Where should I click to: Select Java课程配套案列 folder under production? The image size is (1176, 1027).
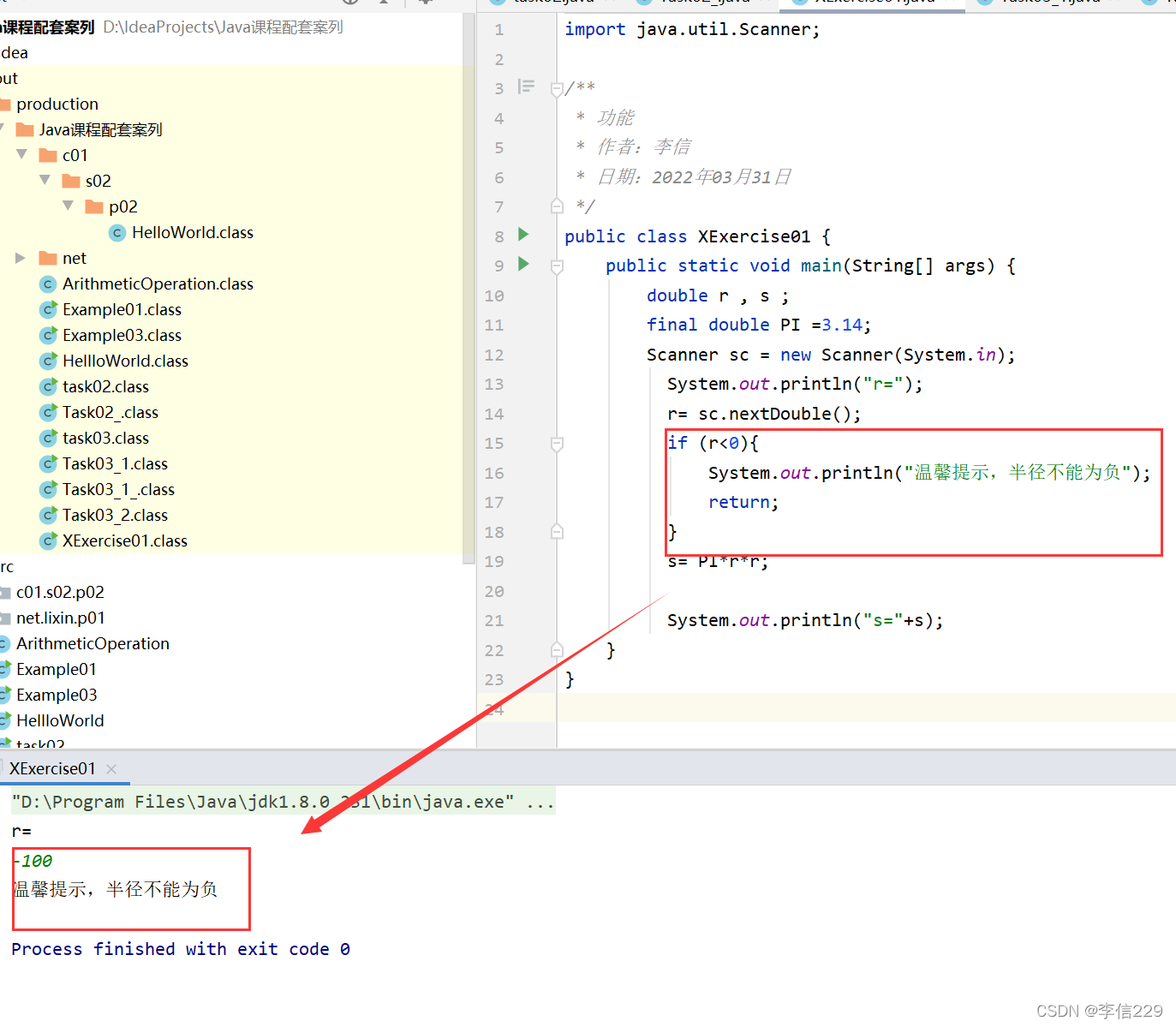pyautogui.click(x=100, y=130)
